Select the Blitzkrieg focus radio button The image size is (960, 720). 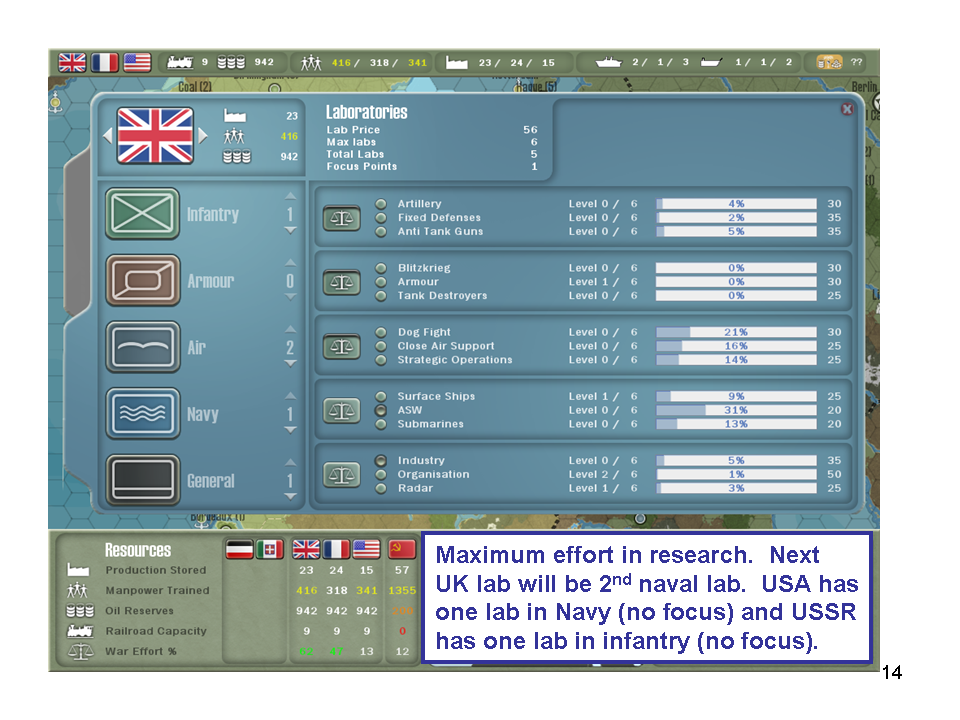click(381, 268)
